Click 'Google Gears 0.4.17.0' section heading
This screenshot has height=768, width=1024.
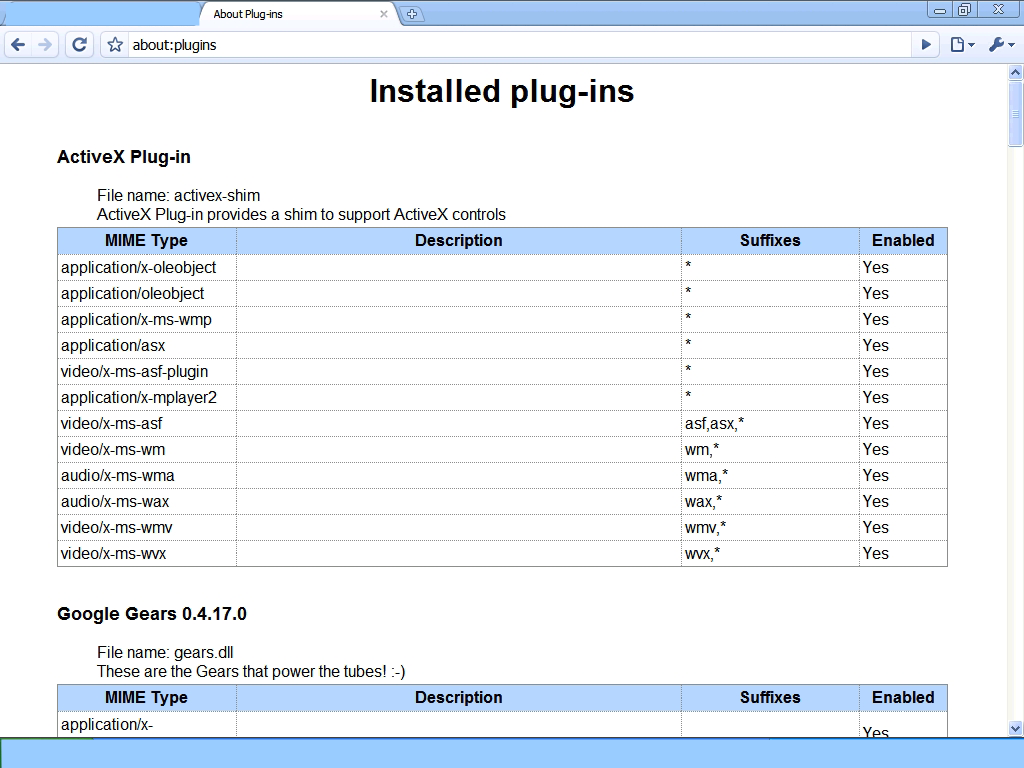(152, 614)
